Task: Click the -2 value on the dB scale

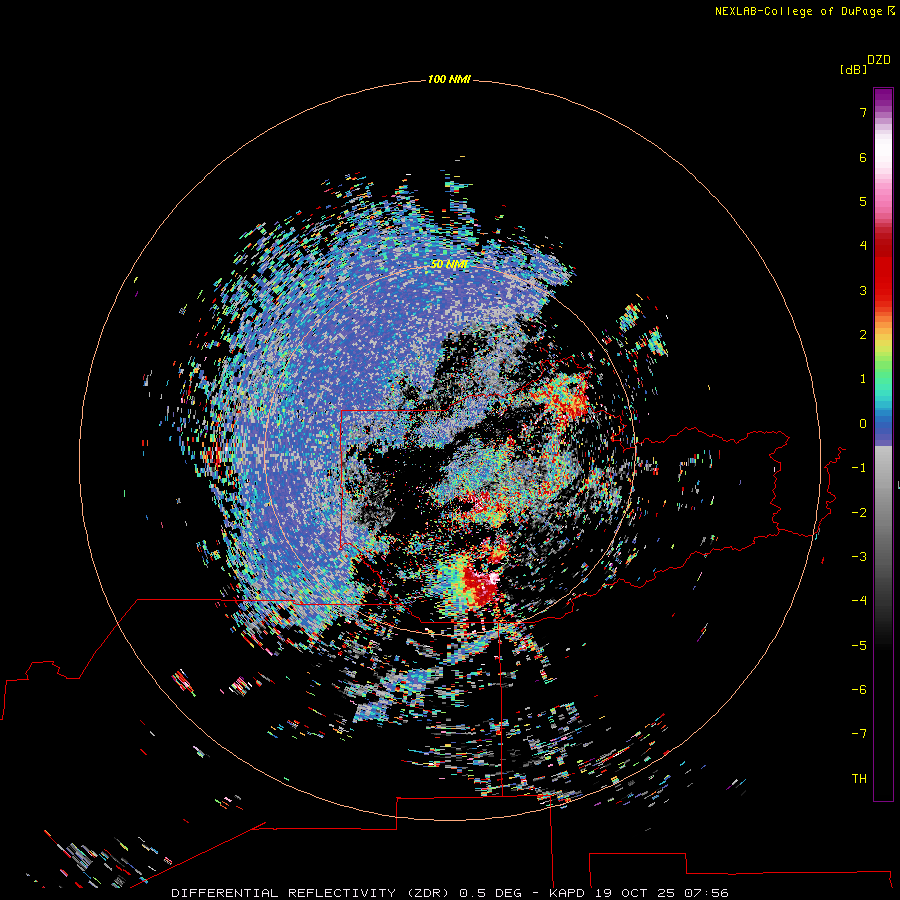Action: coord(859,512)
